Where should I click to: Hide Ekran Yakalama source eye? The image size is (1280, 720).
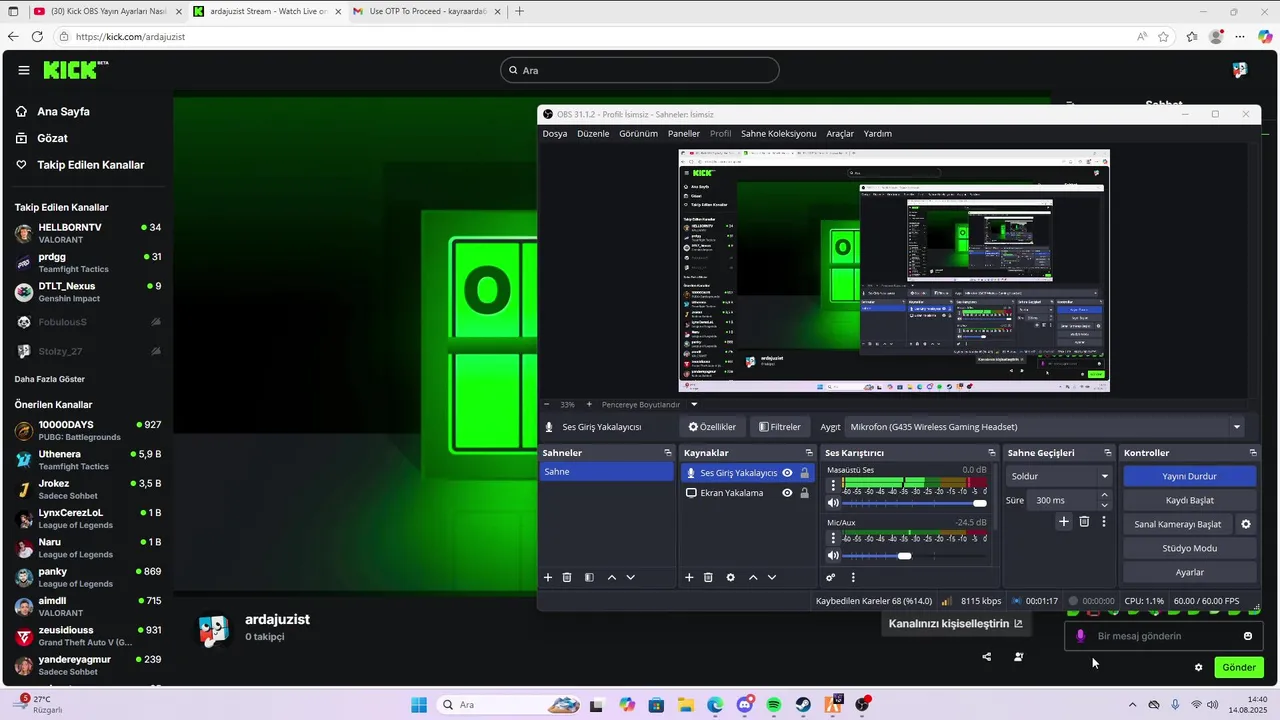(x=787, y=493)
